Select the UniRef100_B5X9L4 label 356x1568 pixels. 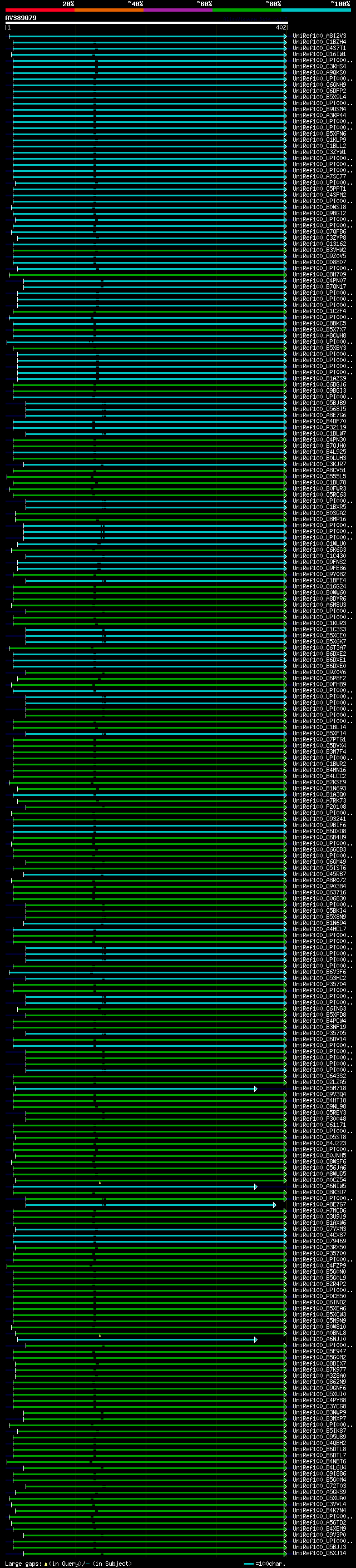pos(319,97)
